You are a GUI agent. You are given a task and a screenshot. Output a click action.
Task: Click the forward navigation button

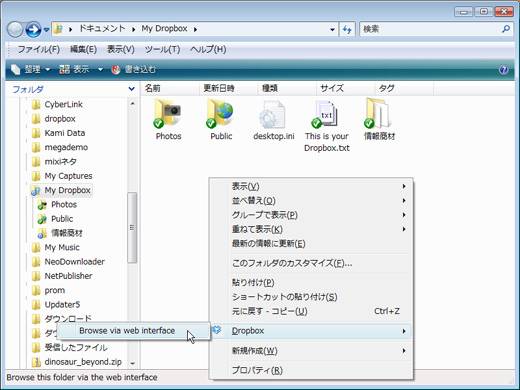pos(33,29)
